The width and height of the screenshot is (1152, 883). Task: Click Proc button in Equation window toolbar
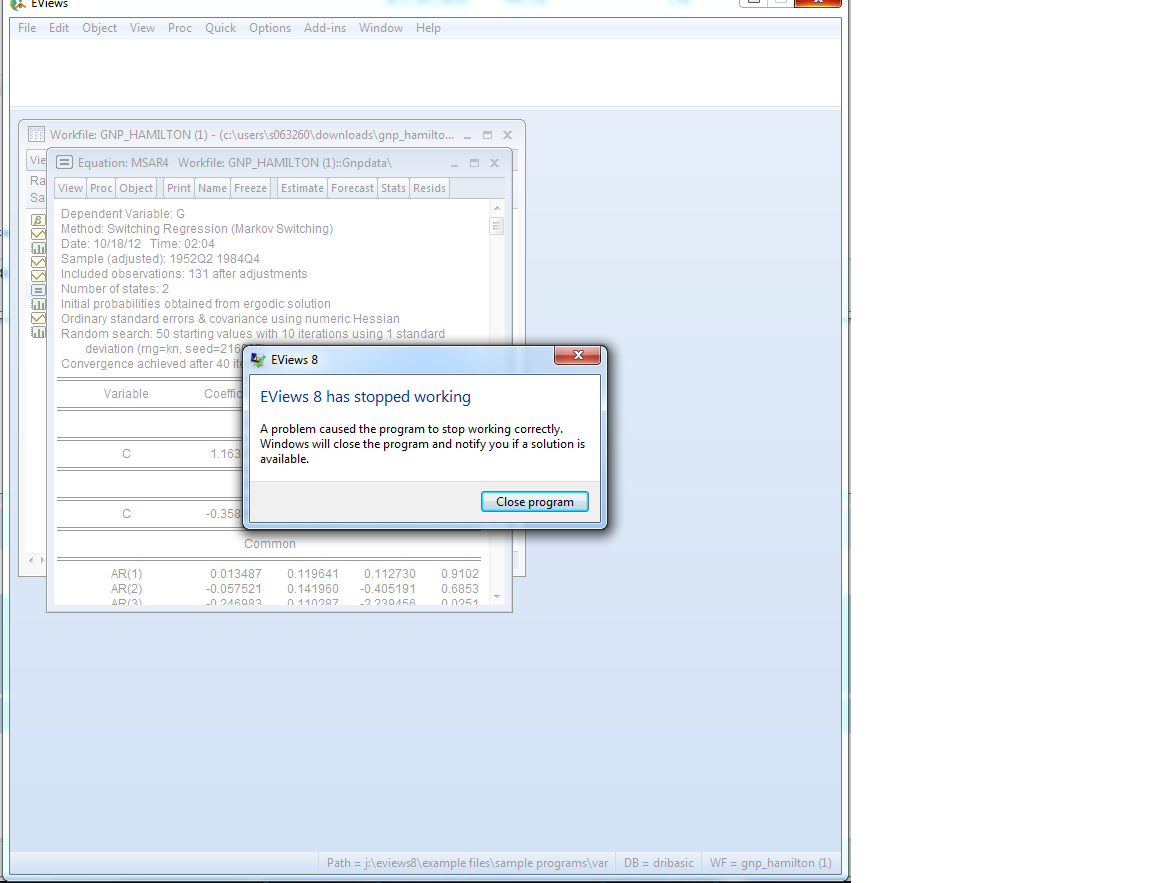pyautogui.click(x=101, y=188)
